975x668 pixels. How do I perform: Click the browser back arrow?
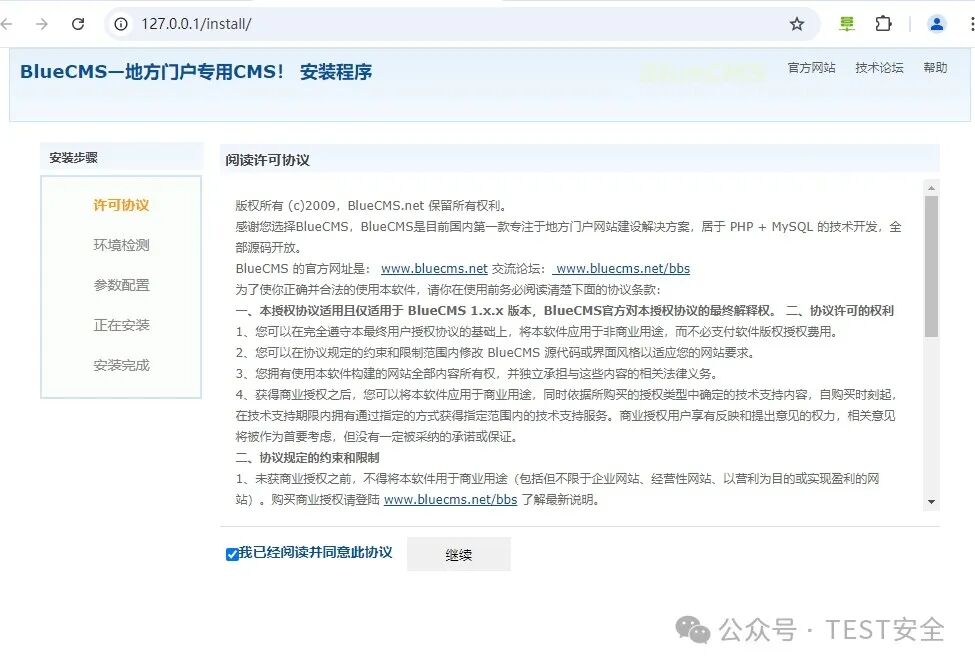[x=6, y=24]
